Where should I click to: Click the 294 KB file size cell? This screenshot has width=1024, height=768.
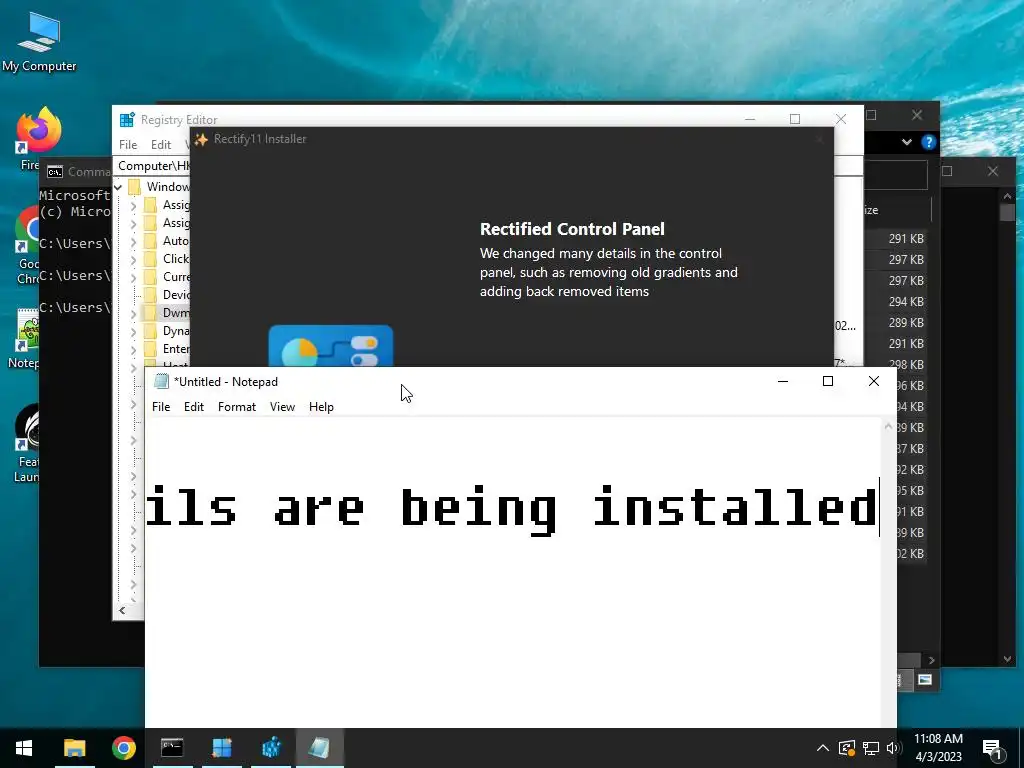click(x=906, y=302)
